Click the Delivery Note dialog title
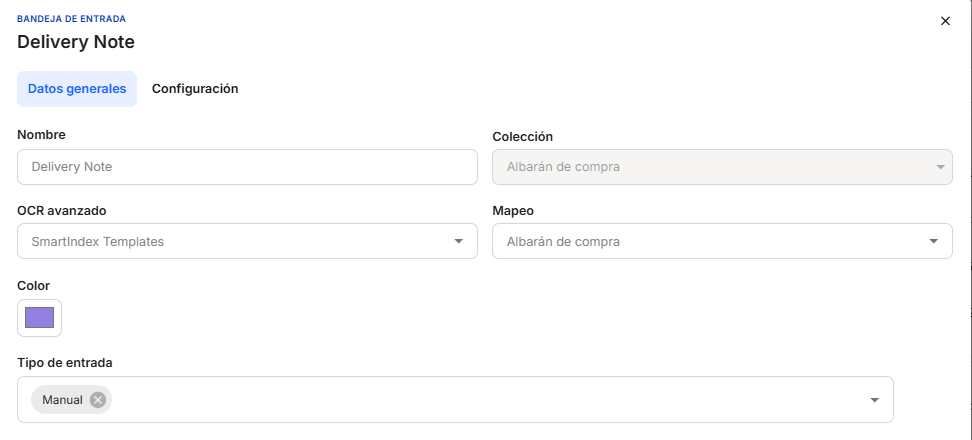The width and height of the screenshot is (972, 440). [x=76, y=42]
